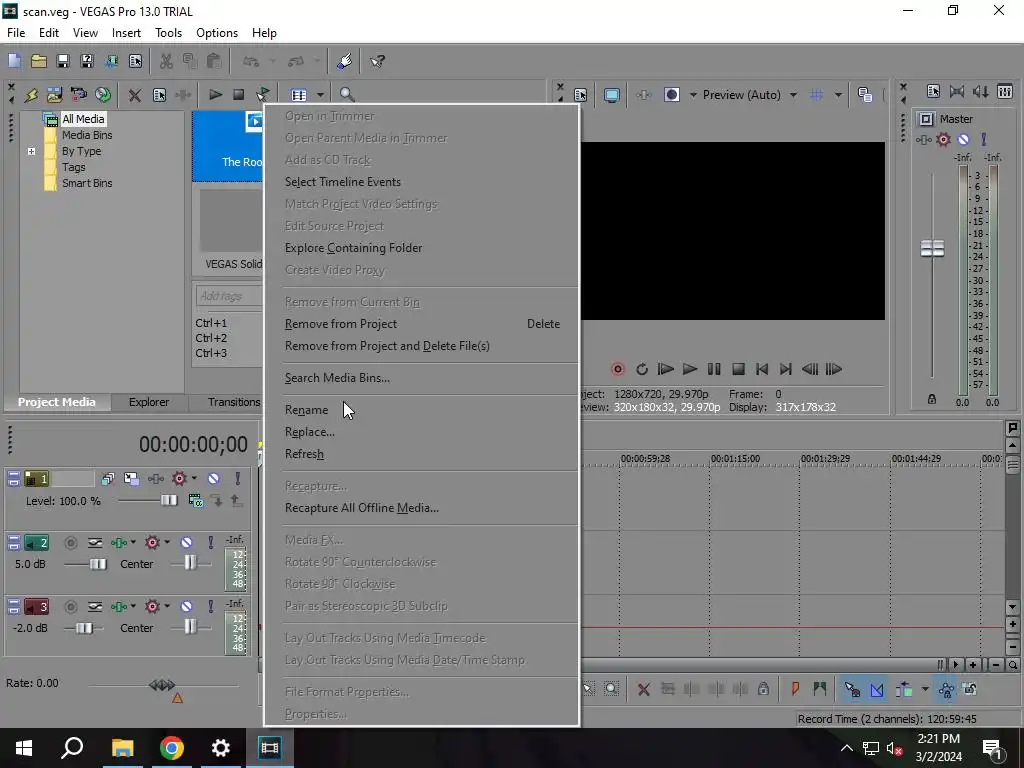The height and width of the screenshot is (768, 1024).
Task: Switch to the Explorer tab
Action: click(x=149, y=402)
